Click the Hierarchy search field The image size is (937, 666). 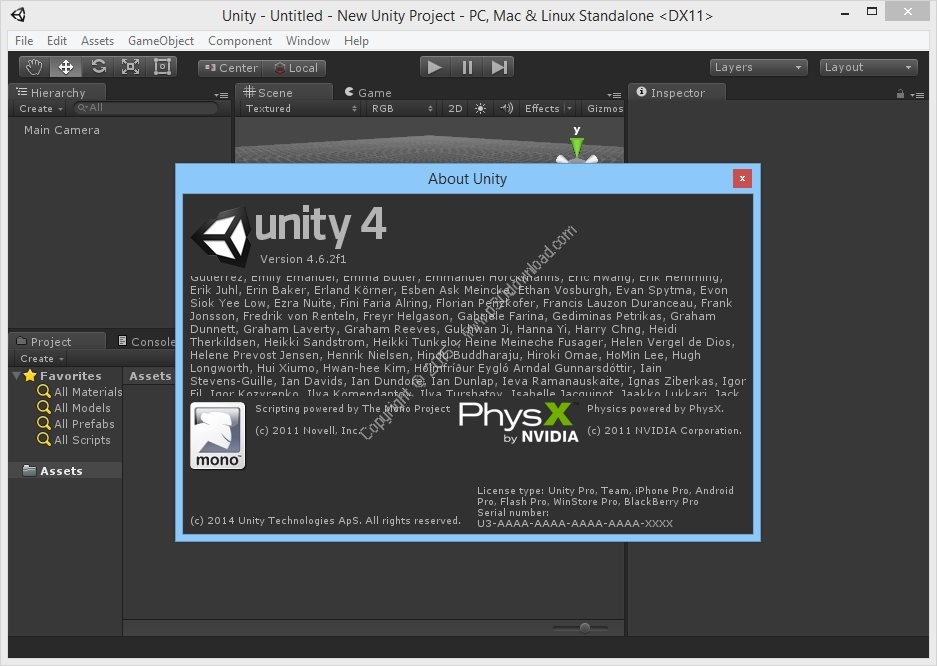point(146,108)
